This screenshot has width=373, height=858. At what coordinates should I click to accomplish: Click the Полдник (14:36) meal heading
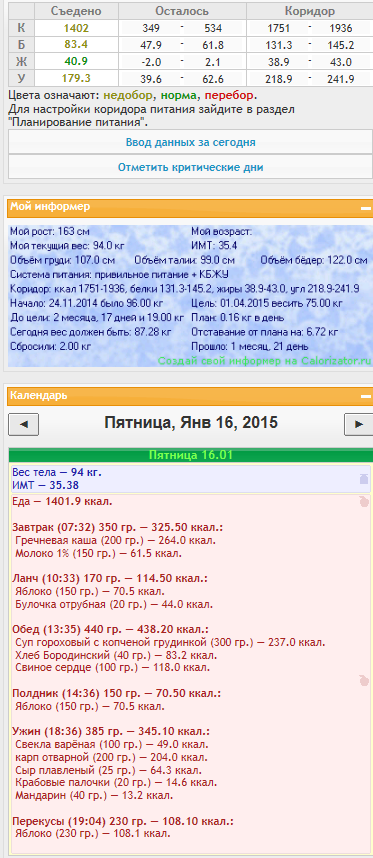(116, 693)
